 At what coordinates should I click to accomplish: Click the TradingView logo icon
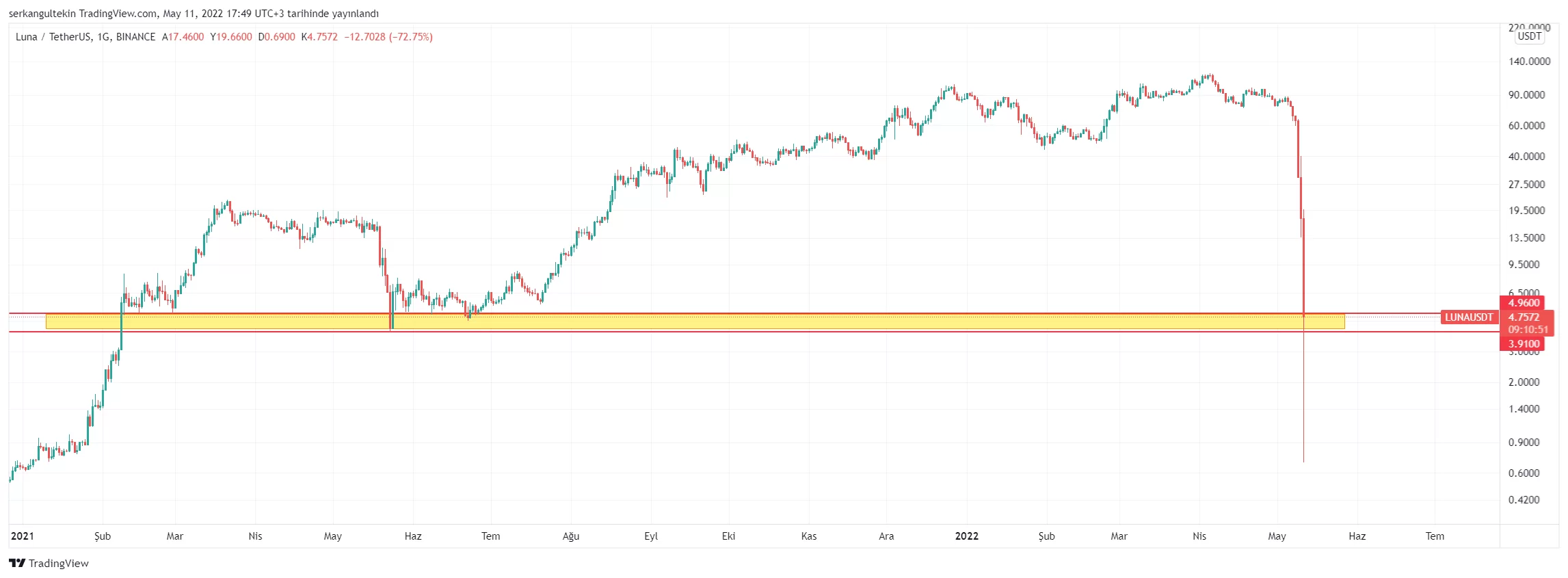(17, 563)
